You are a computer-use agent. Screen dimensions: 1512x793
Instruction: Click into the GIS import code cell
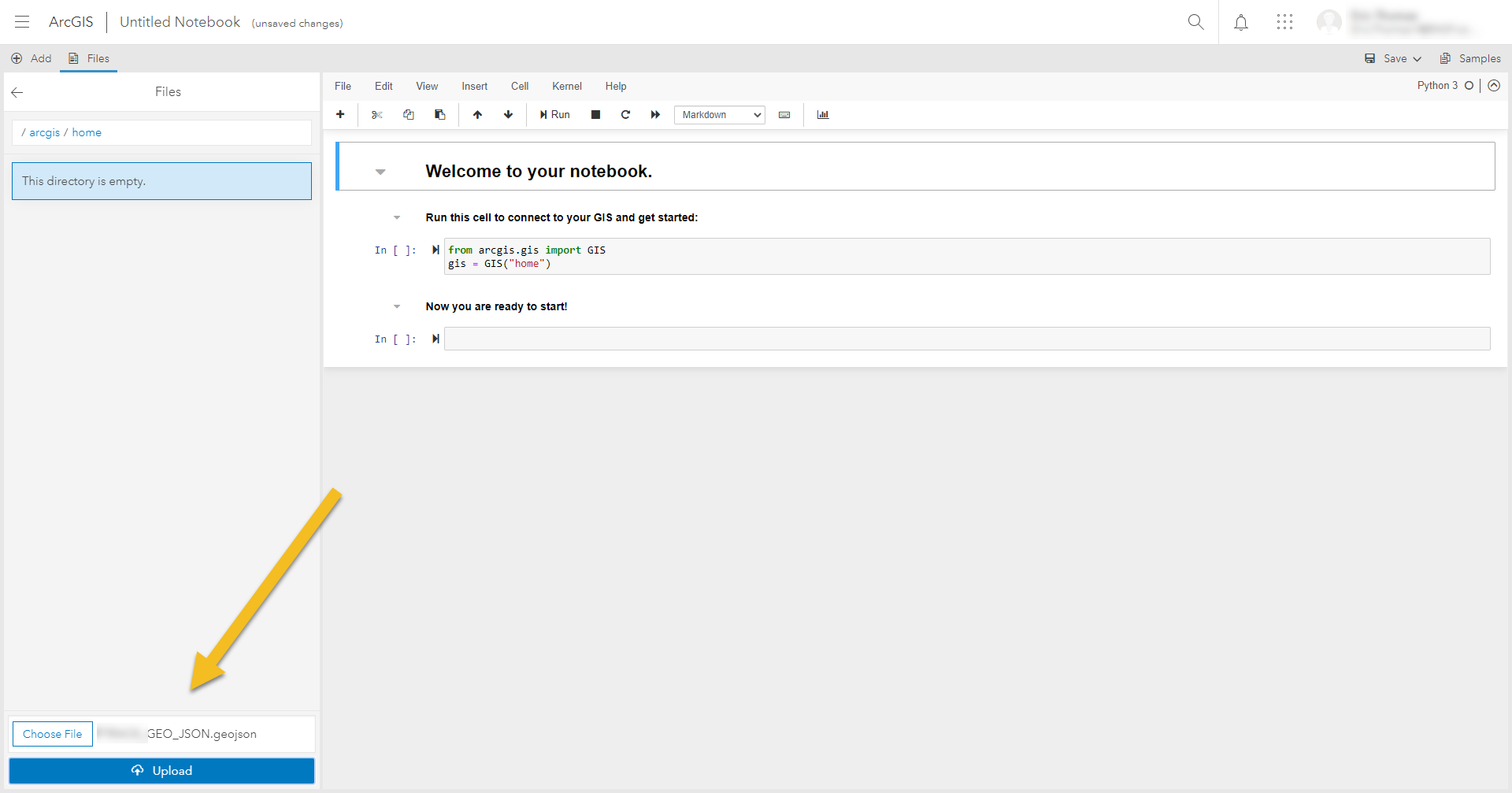(967, 257)
